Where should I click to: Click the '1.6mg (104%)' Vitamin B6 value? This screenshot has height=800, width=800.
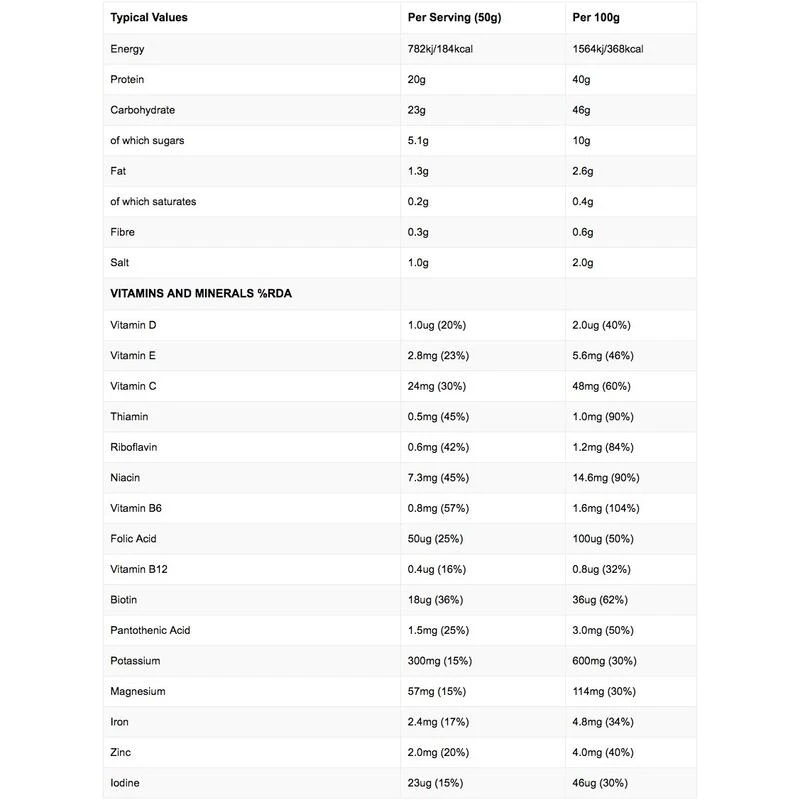point(606,508)
